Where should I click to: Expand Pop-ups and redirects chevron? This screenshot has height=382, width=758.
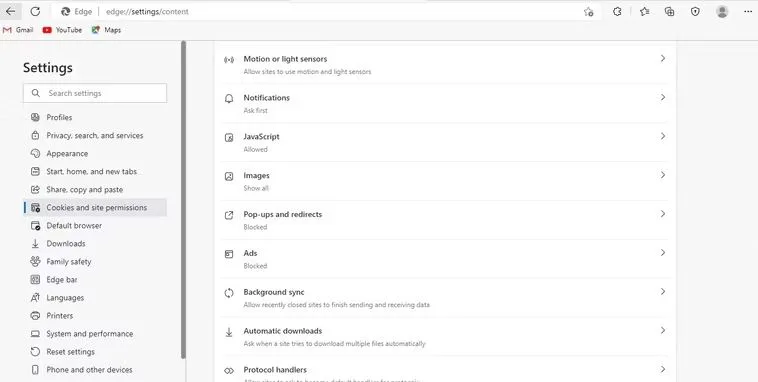[x=663, y=214]
